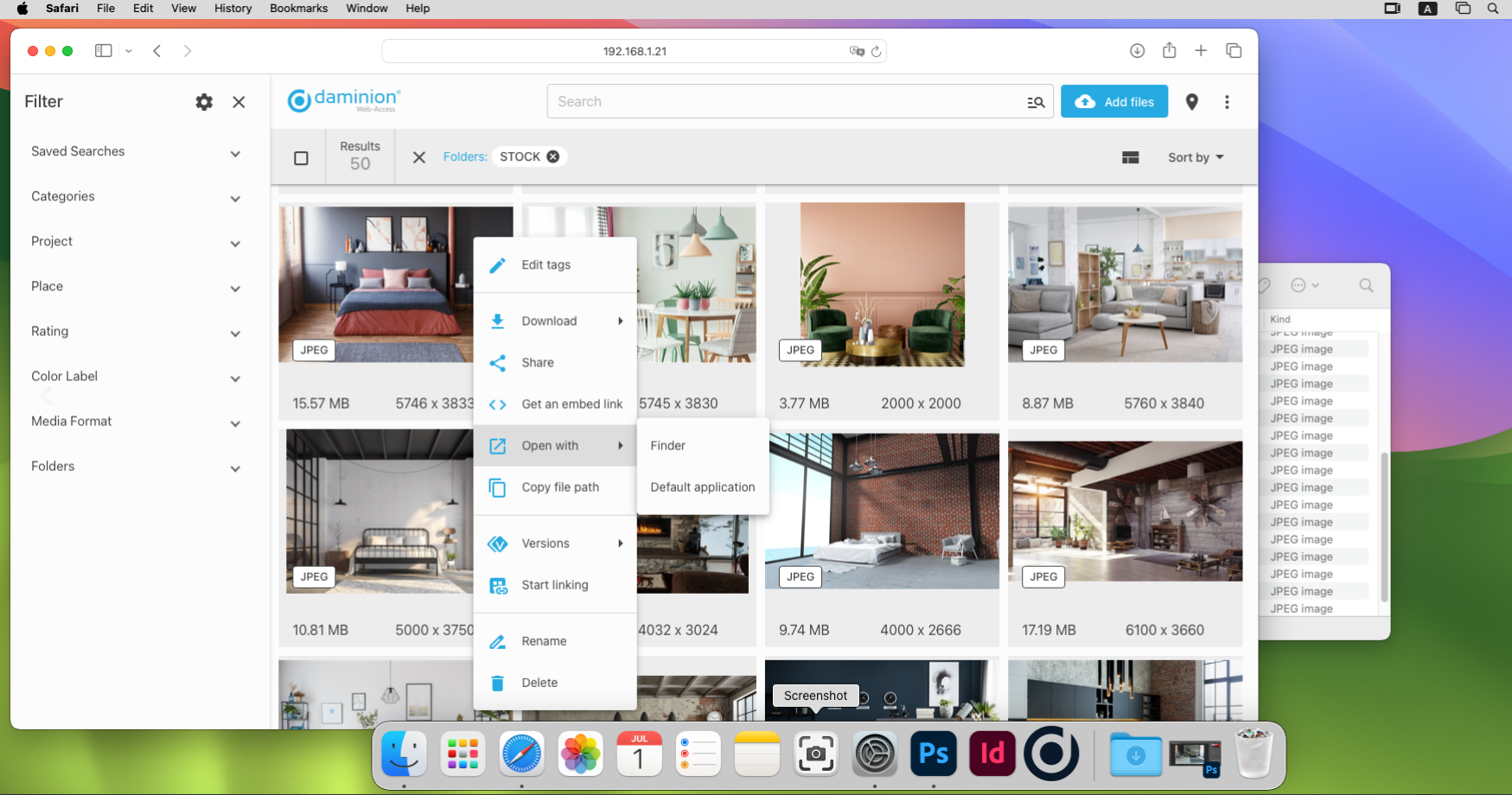Select Copy file path menu entry
The width and height of the screenshot is (1512, 795).
point(559,487)
